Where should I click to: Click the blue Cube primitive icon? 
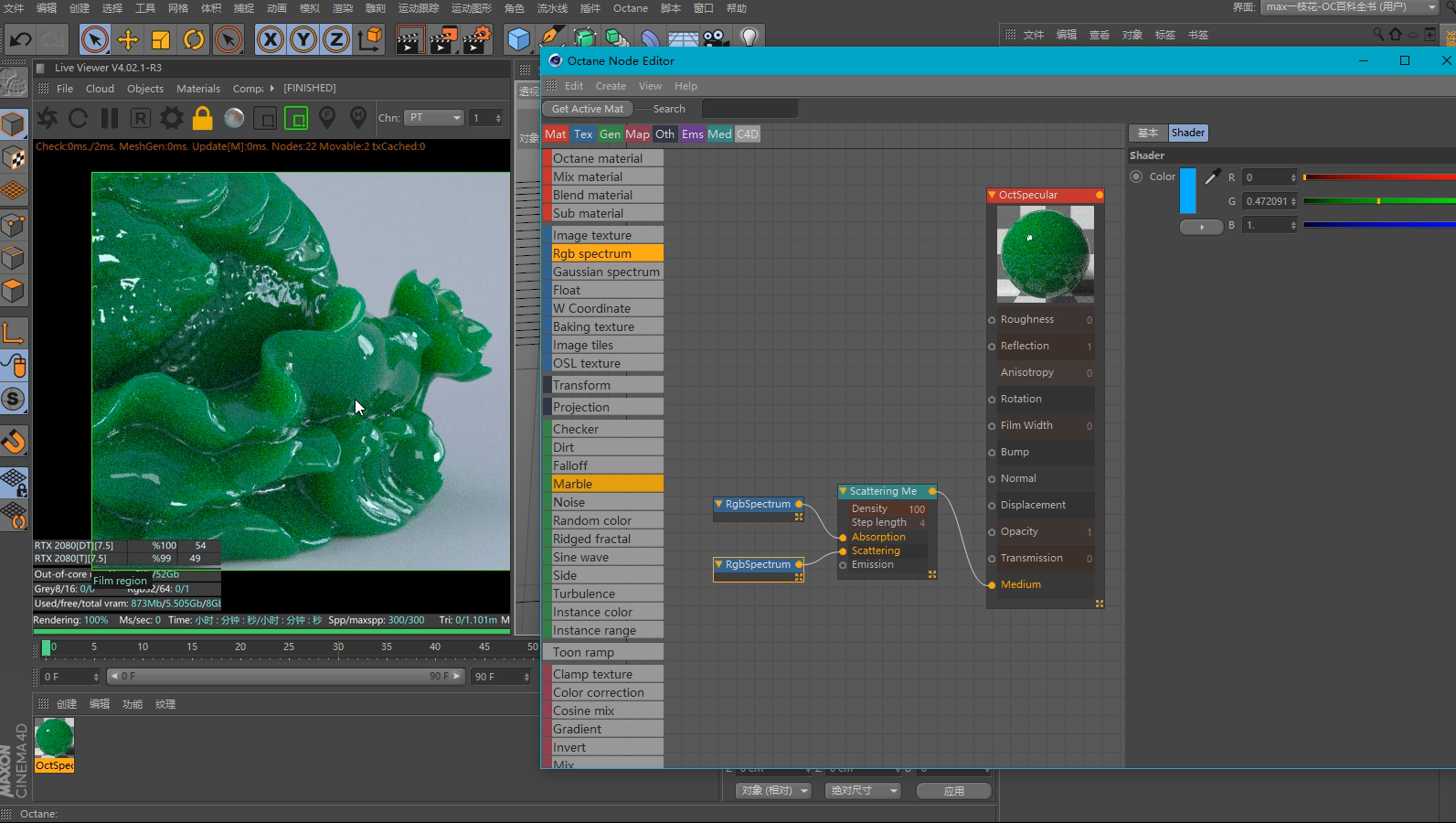pos(518,39)
